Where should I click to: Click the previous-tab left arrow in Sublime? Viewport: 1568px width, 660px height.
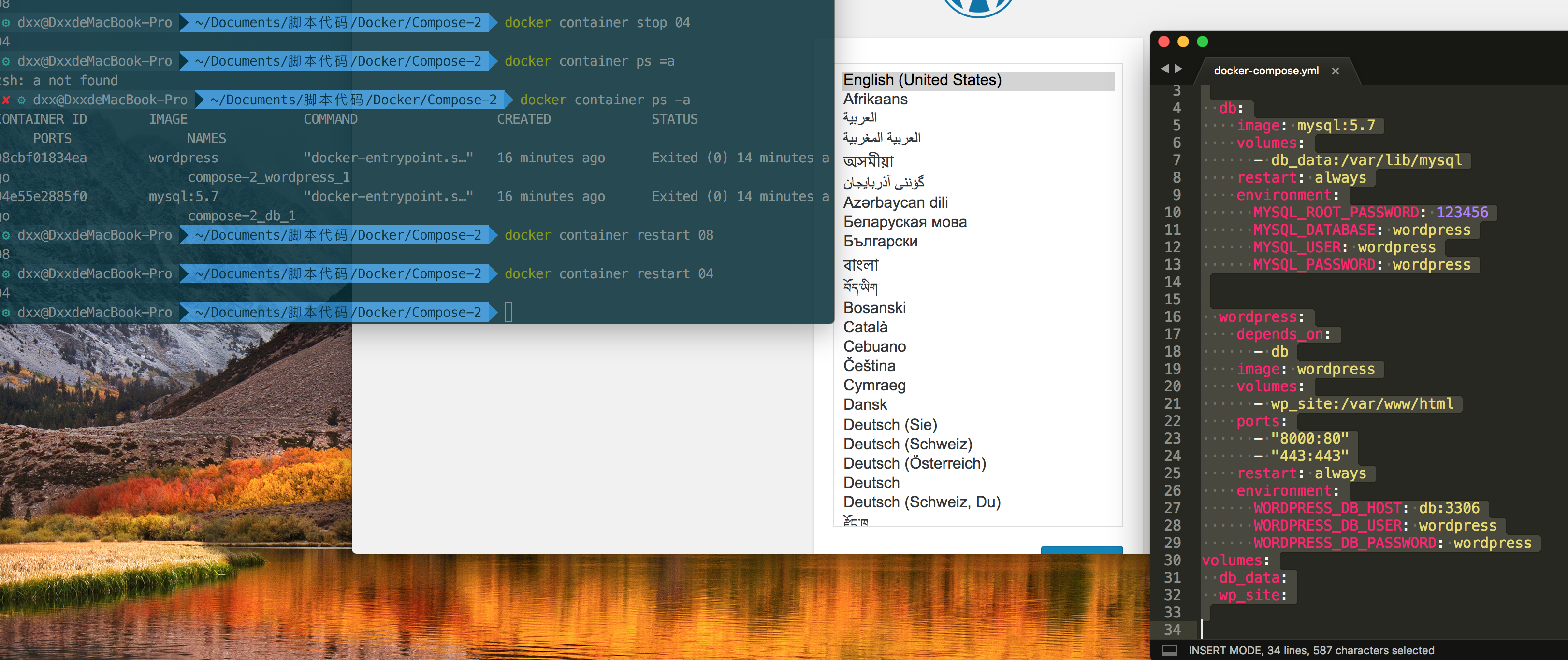coord(1164,69)
